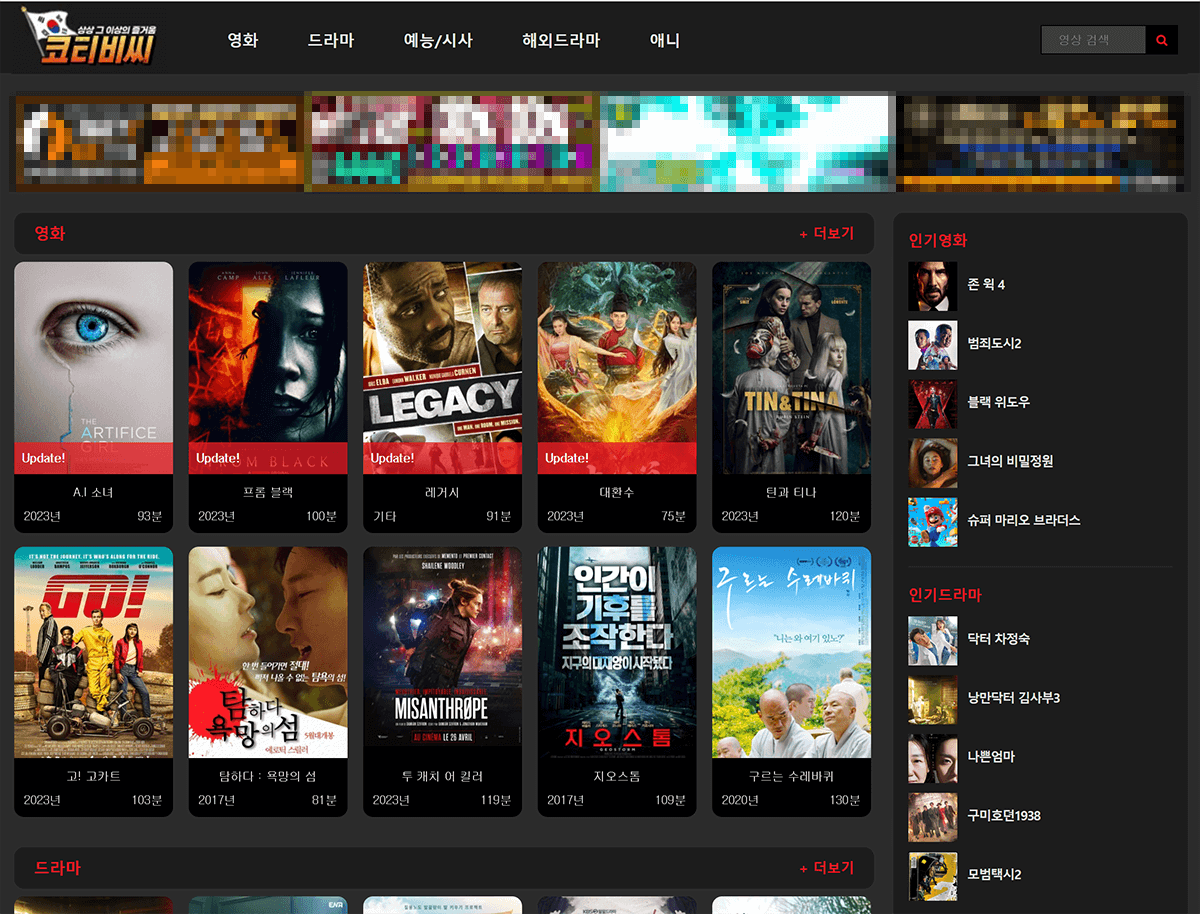Click the 코리비씨 site logo
This screenshot has width=1200, height=914.
point(89,38)
